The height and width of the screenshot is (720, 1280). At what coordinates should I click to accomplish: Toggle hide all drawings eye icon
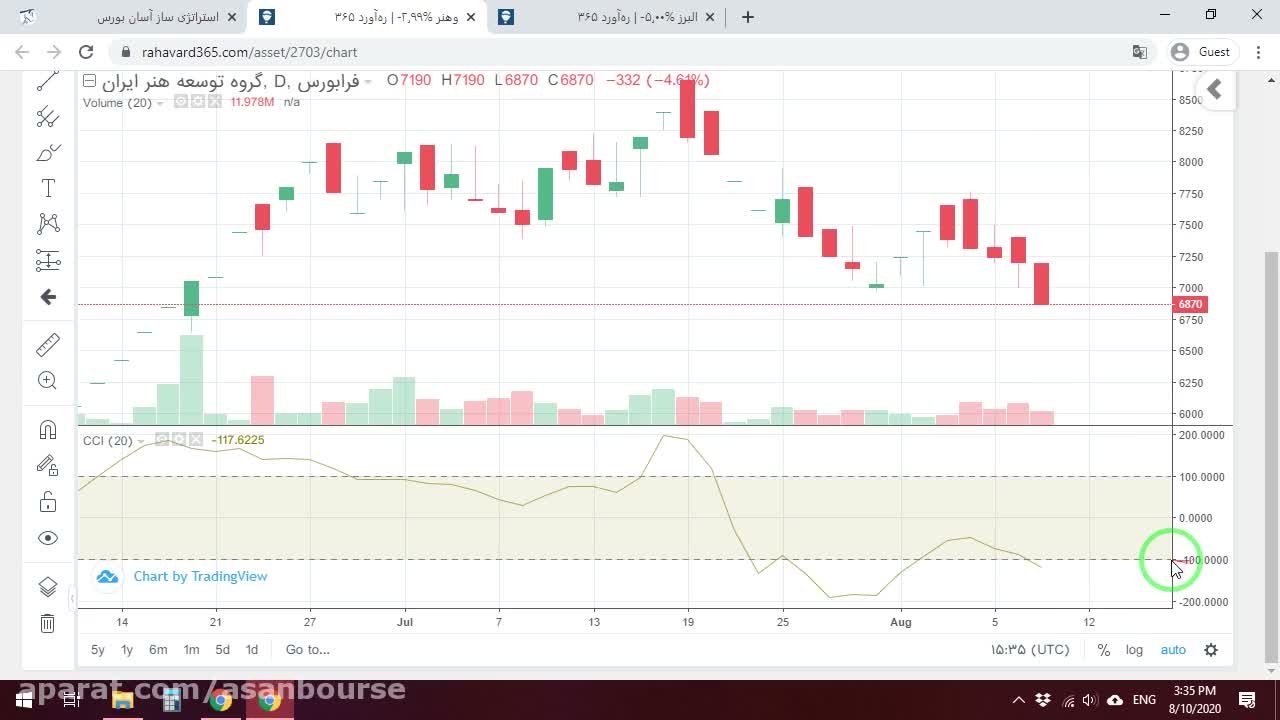tap(48, 538)
